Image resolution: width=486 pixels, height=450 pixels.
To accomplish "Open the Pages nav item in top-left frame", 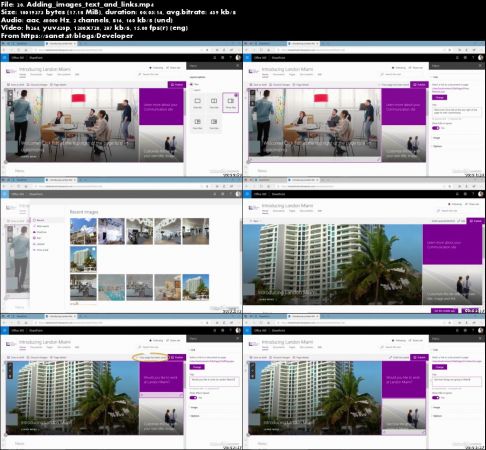I will point(50,74).
